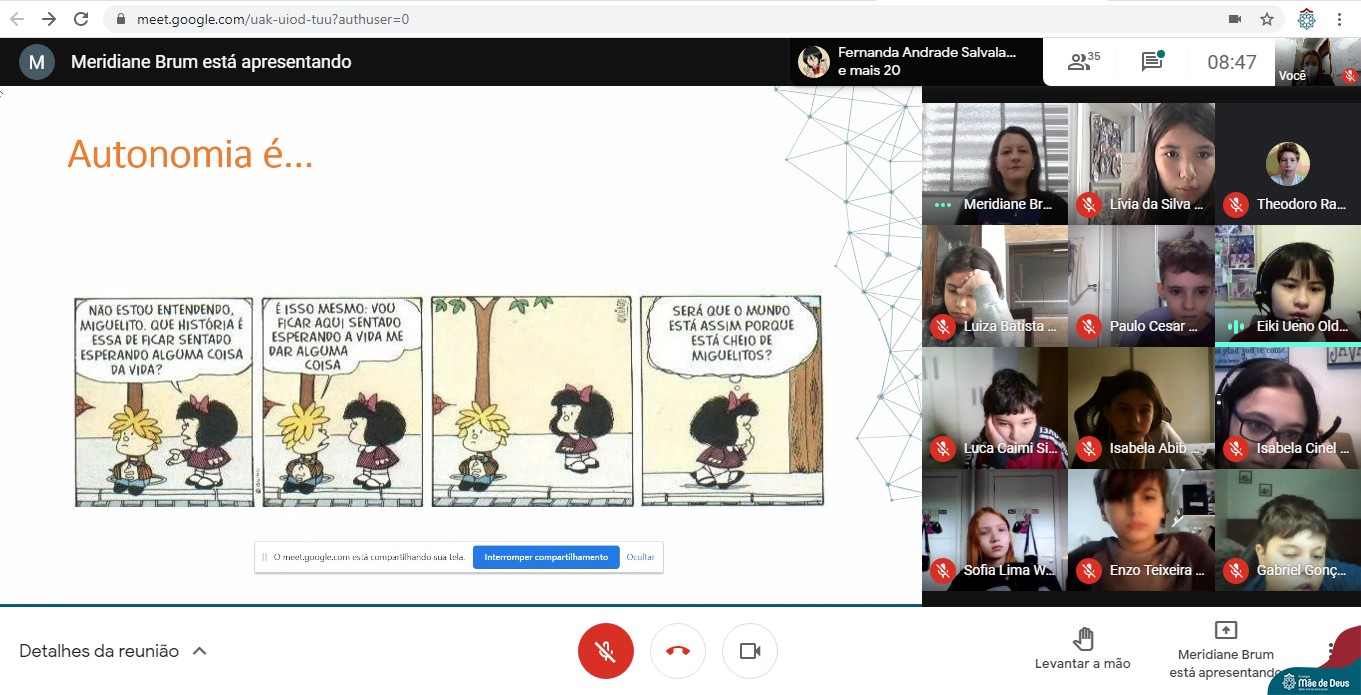1361x695 pixels.
Task: Click the browser back arrow
Action: click(x=17, y=19)
